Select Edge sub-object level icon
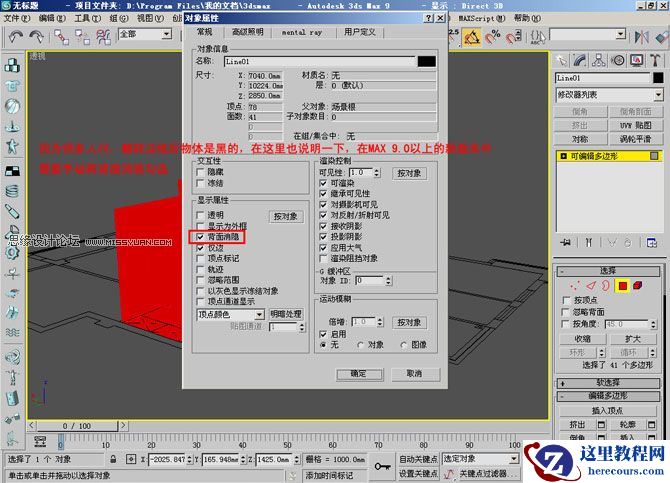 (x=591, y=286)
